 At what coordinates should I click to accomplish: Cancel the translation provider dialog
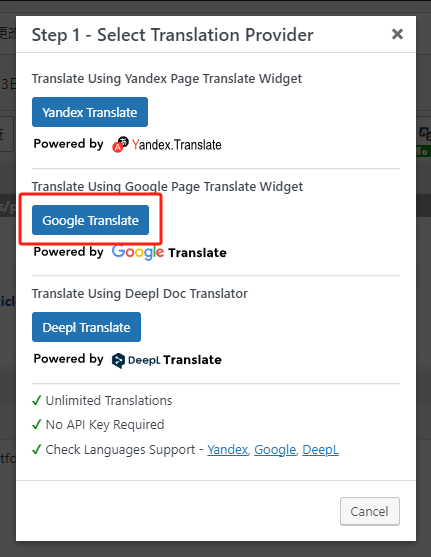(370, 511)
